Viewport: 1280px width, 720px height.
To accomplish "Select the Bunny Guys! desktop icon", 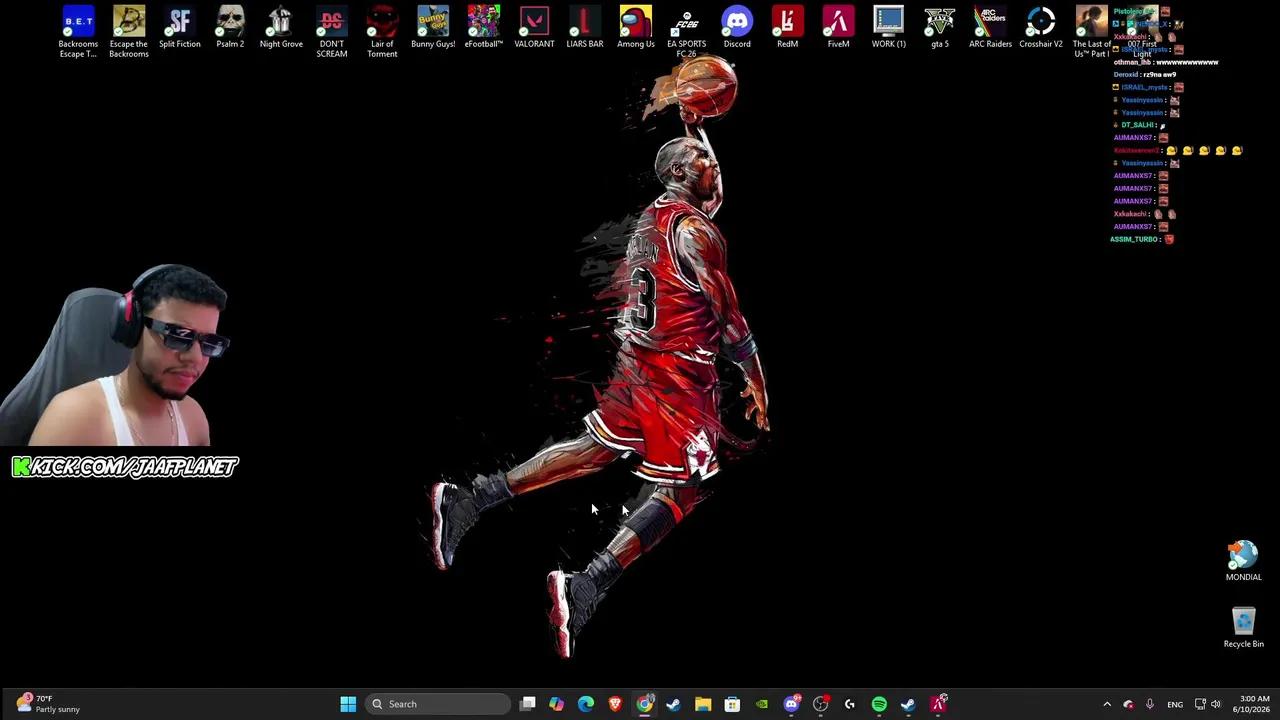I will click(433, 27).
